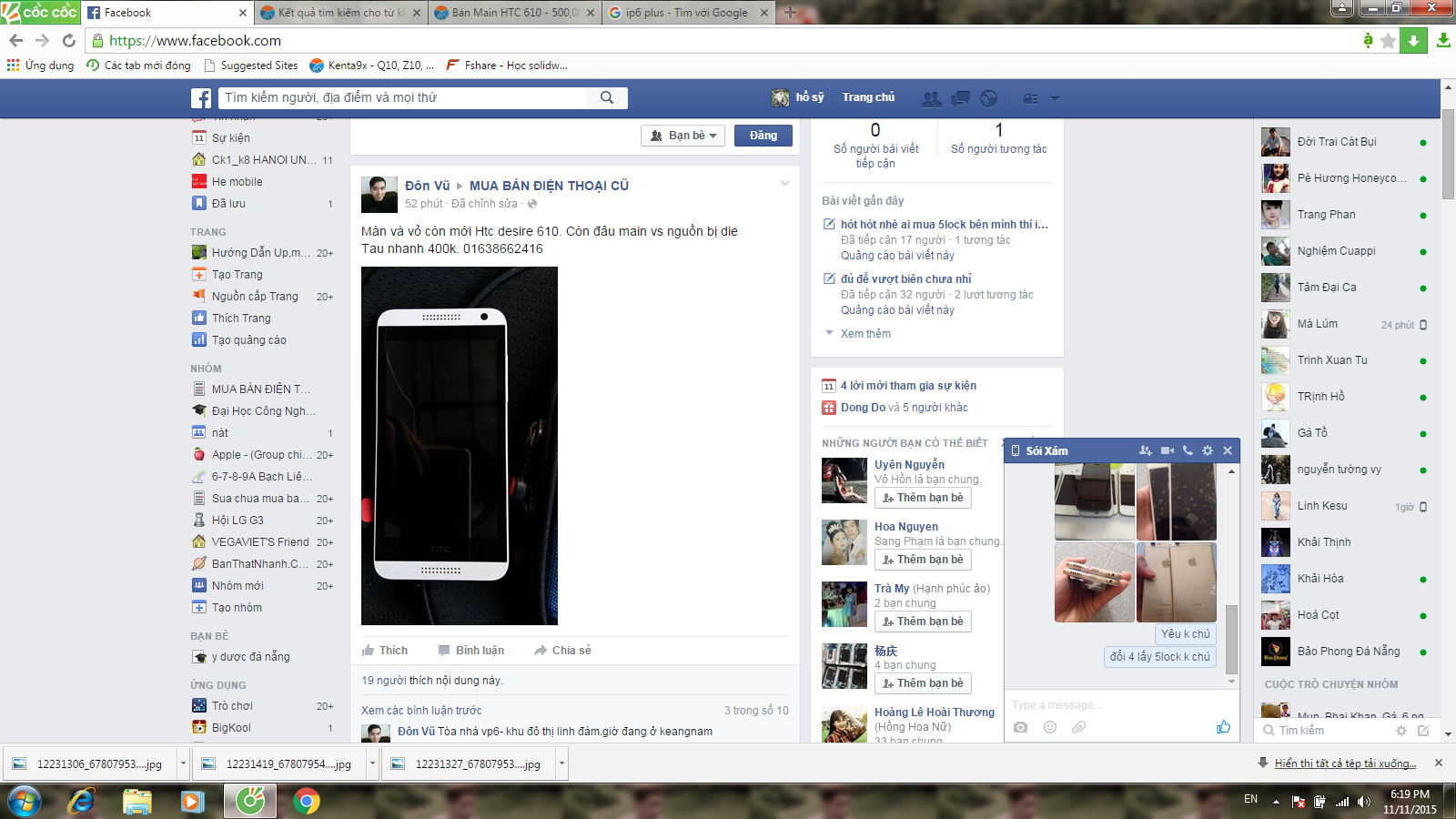Image resolution: width=1456 pixels, height=819 pixels.
Task: Add friends to Sói Xám chat
Action: pos(1146,450)
